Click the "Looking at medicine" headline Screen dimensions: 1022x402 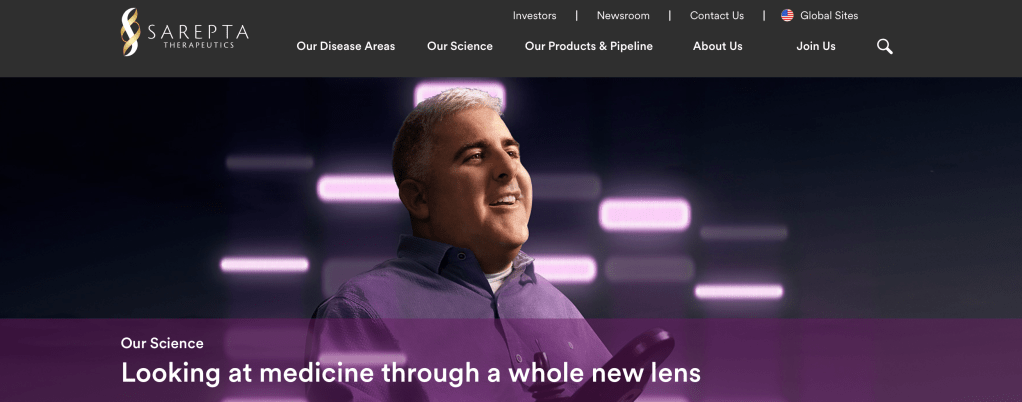[411, 373]
